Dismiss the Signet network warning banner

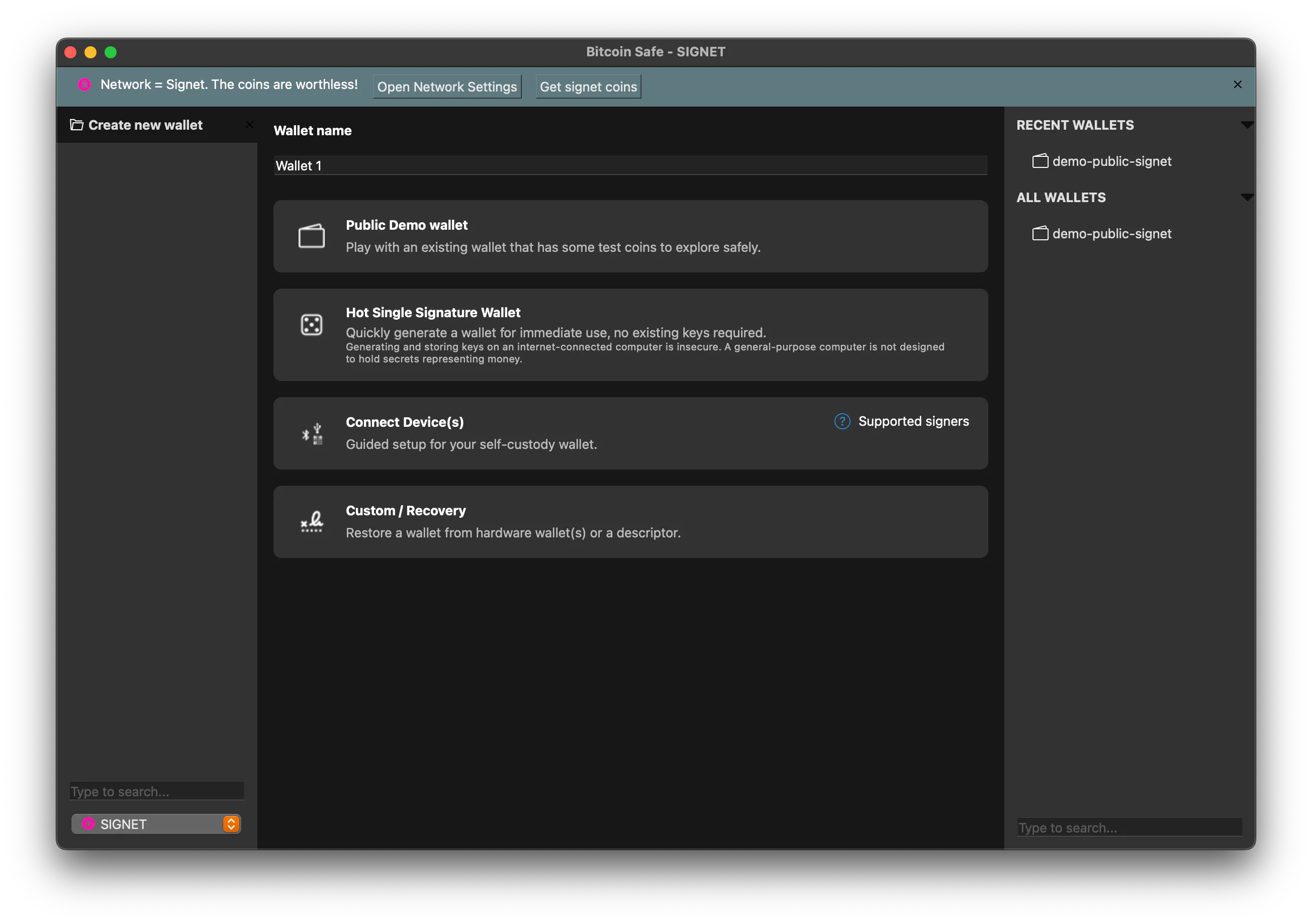click(x=1237, y=84)
